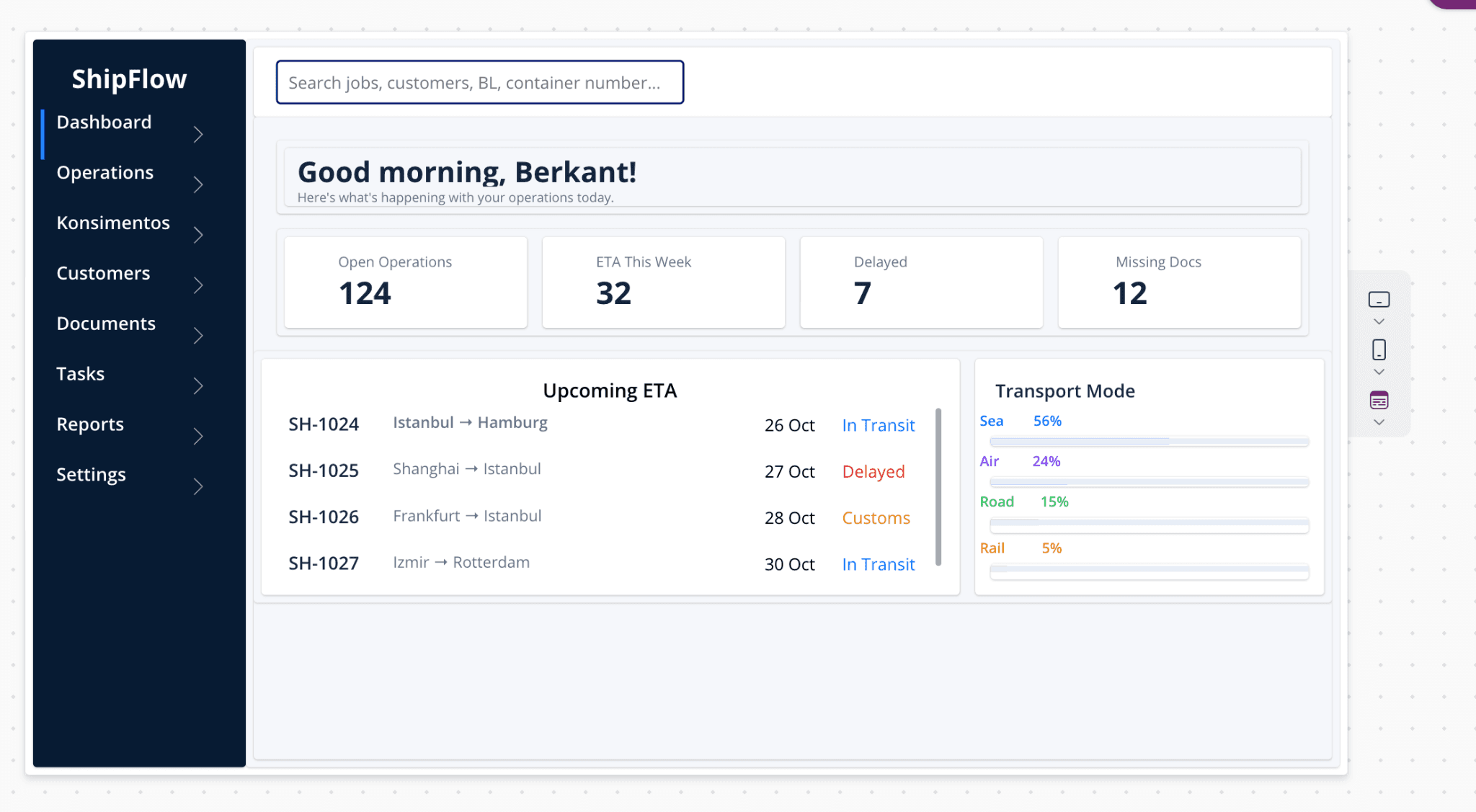The height and width of the screenshot is (812, 1476).
Task: Select shipment SH-1026 row
Action: click(602, 517)
